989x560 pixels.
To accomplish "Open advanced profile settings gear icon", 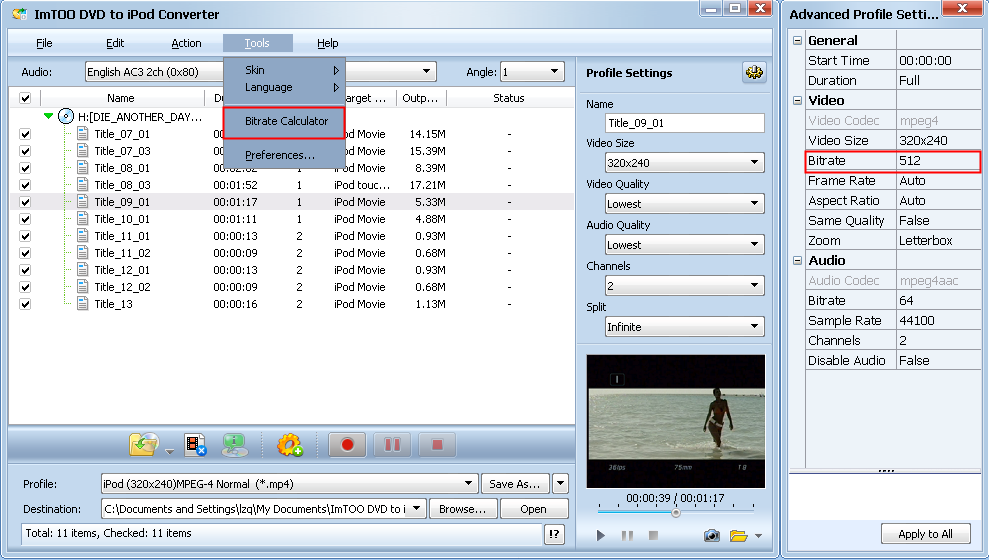I will pyautogui.click(x=754, y=73).
